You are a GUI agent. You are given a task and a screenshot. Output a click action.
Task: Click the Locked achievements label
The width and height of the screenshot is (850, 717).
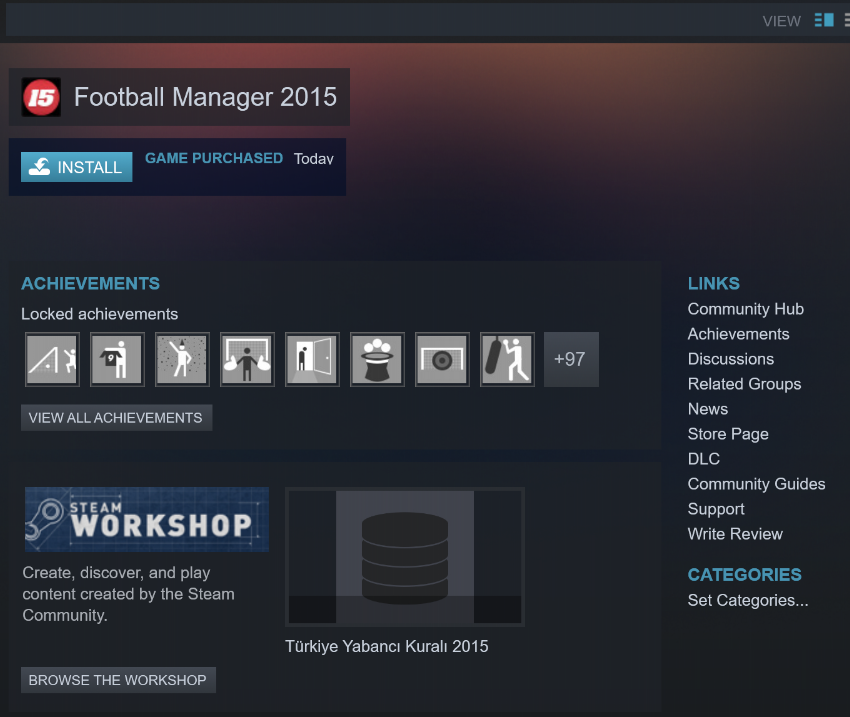click(99, 314)
